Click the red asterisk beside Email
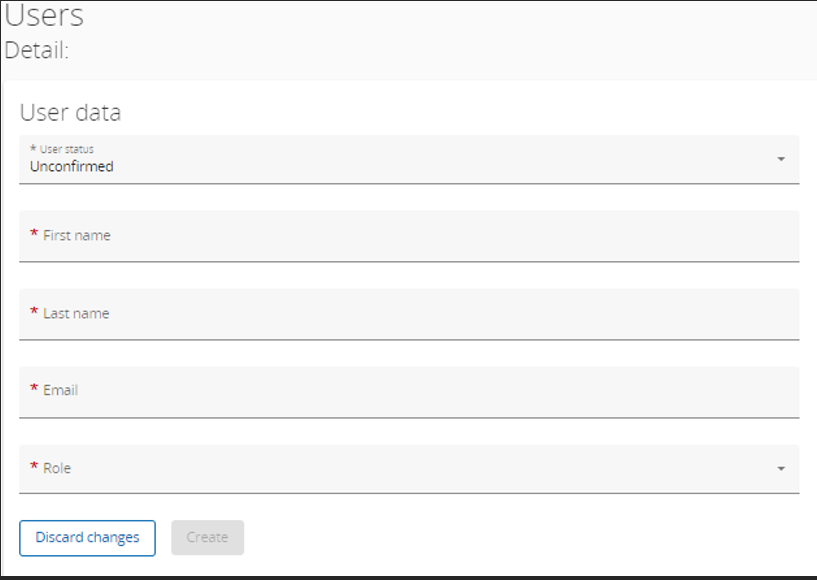Viewport: 817px width, 580px height. [34, 390]
